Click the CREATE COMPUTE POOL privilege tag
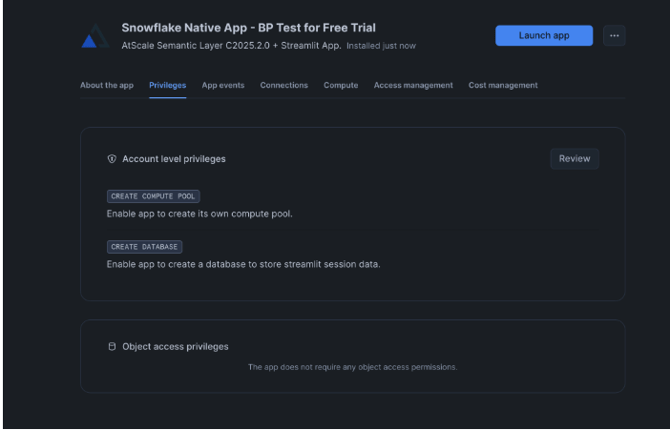The image size is (670, 430). coord(153,196)
